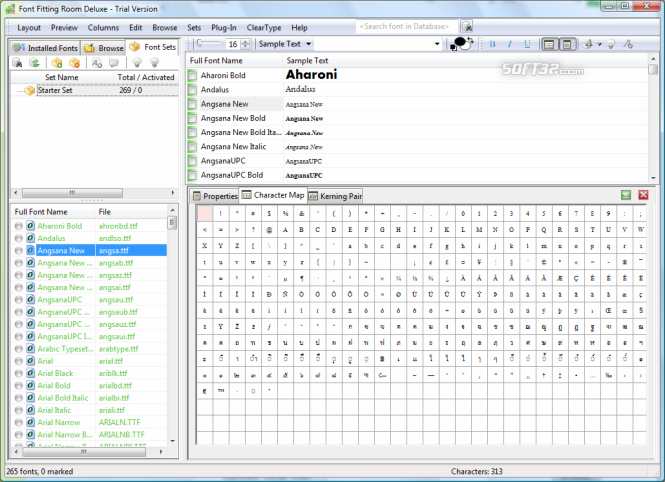Screen dimensions: 665x482
Task: Click the lightbulb activate icon in top toolbar
Action: pyautogui.click(x=611, y=44)
